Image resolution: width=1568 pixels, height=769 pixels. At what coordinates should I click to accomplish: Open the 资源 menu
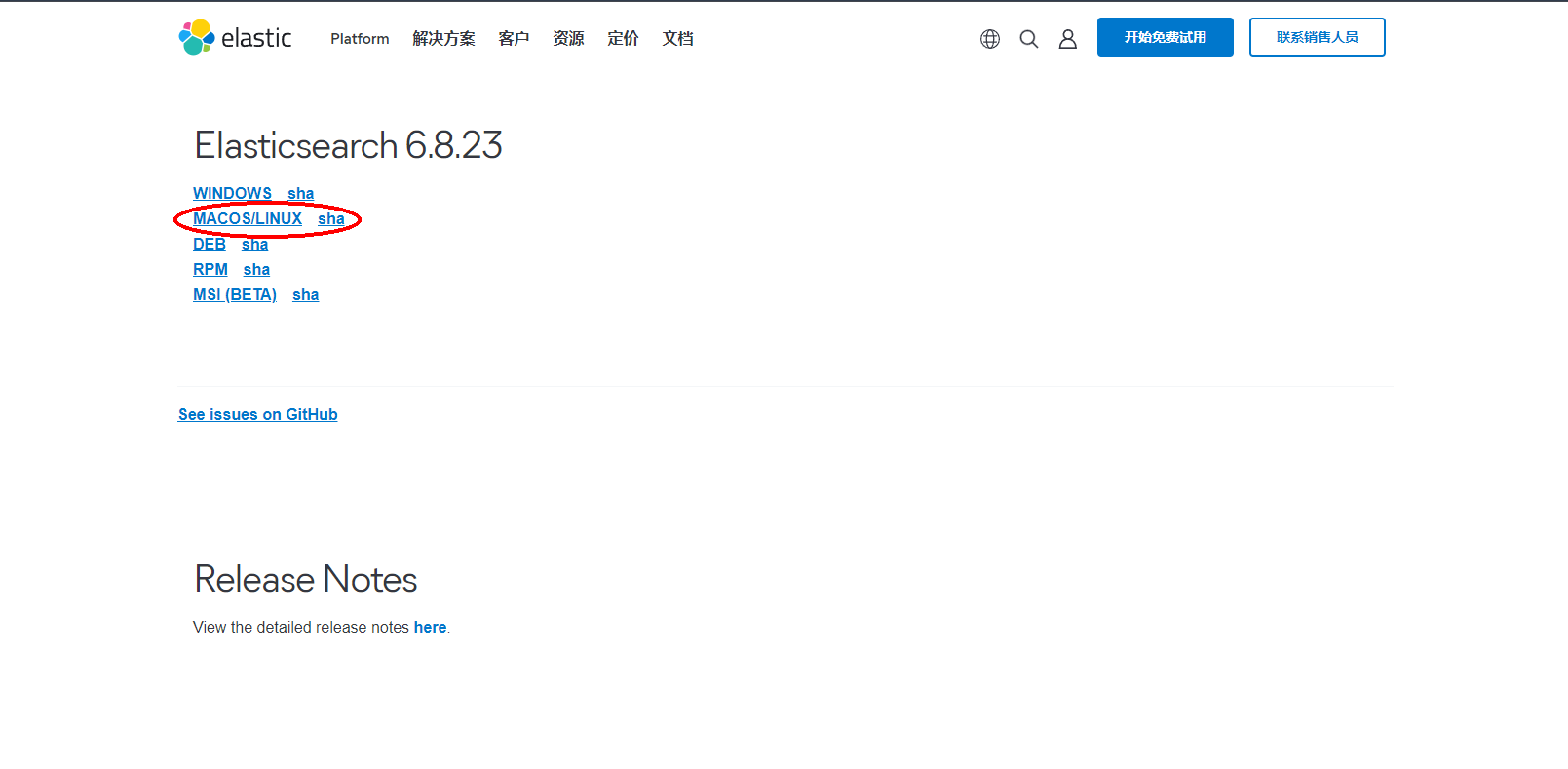568,39
